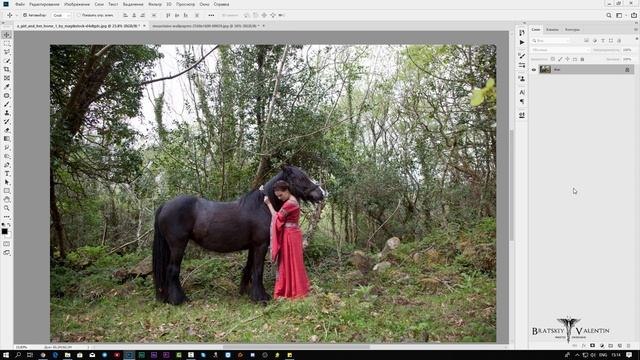Image resolution: width=640 pixels, height=360 pixels.
Task: Select the Gradient tool
Action: [x=7, y=139]
